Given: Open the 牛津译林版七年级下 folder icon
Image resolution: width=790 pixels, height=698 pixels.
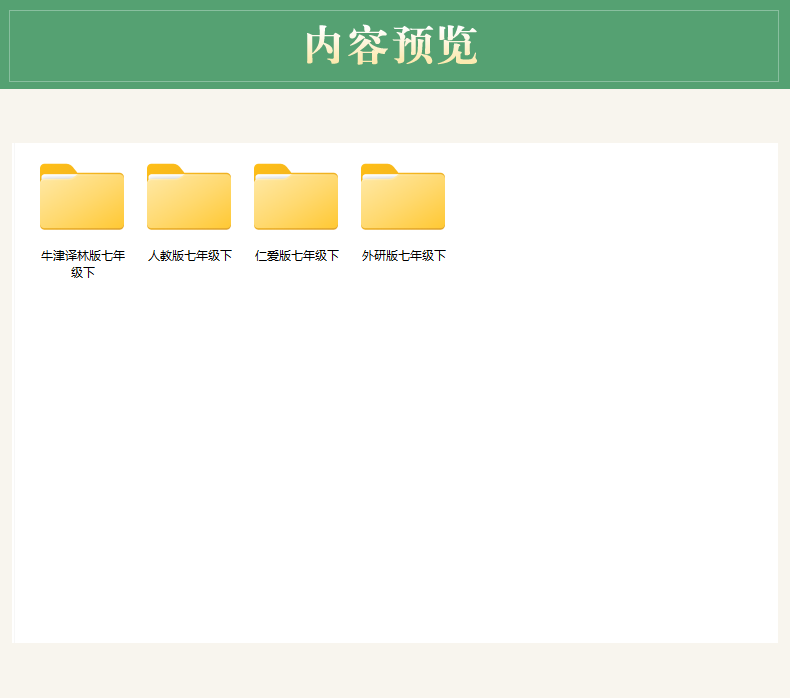Looking at the screenshot, I should pyautogui.click(x=82, y=197).
